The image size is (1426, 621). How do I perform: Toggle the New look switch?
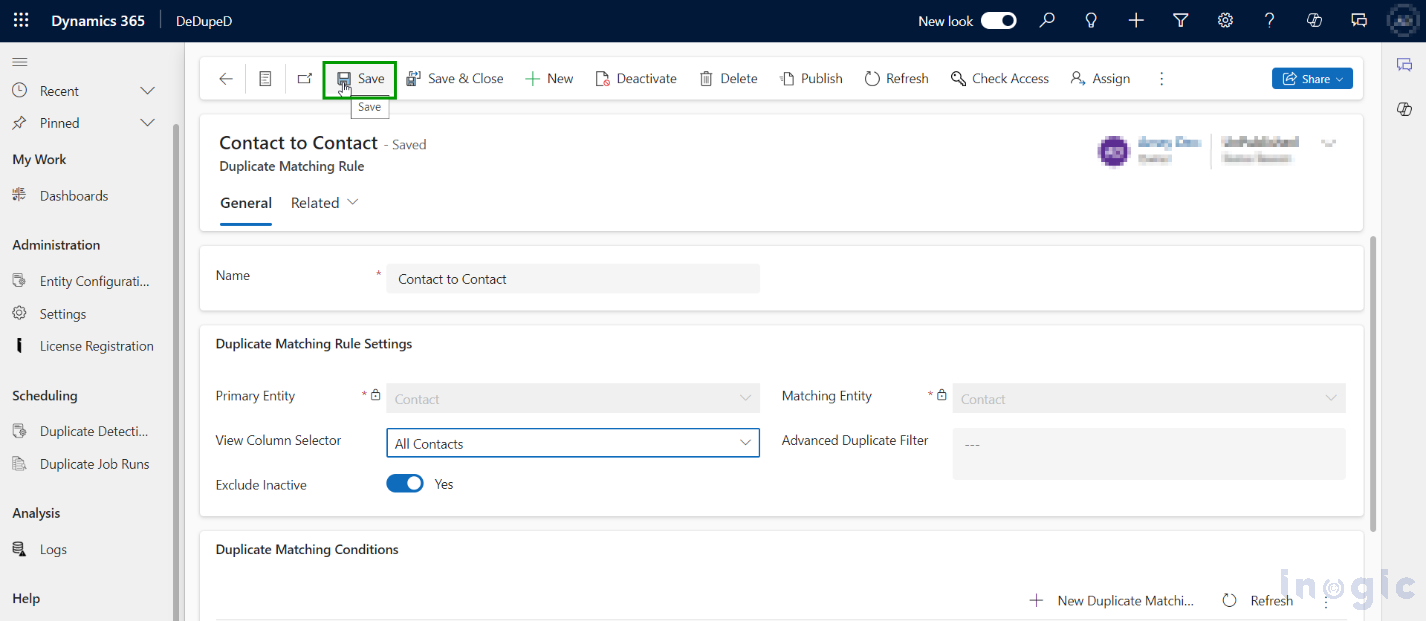998,21
